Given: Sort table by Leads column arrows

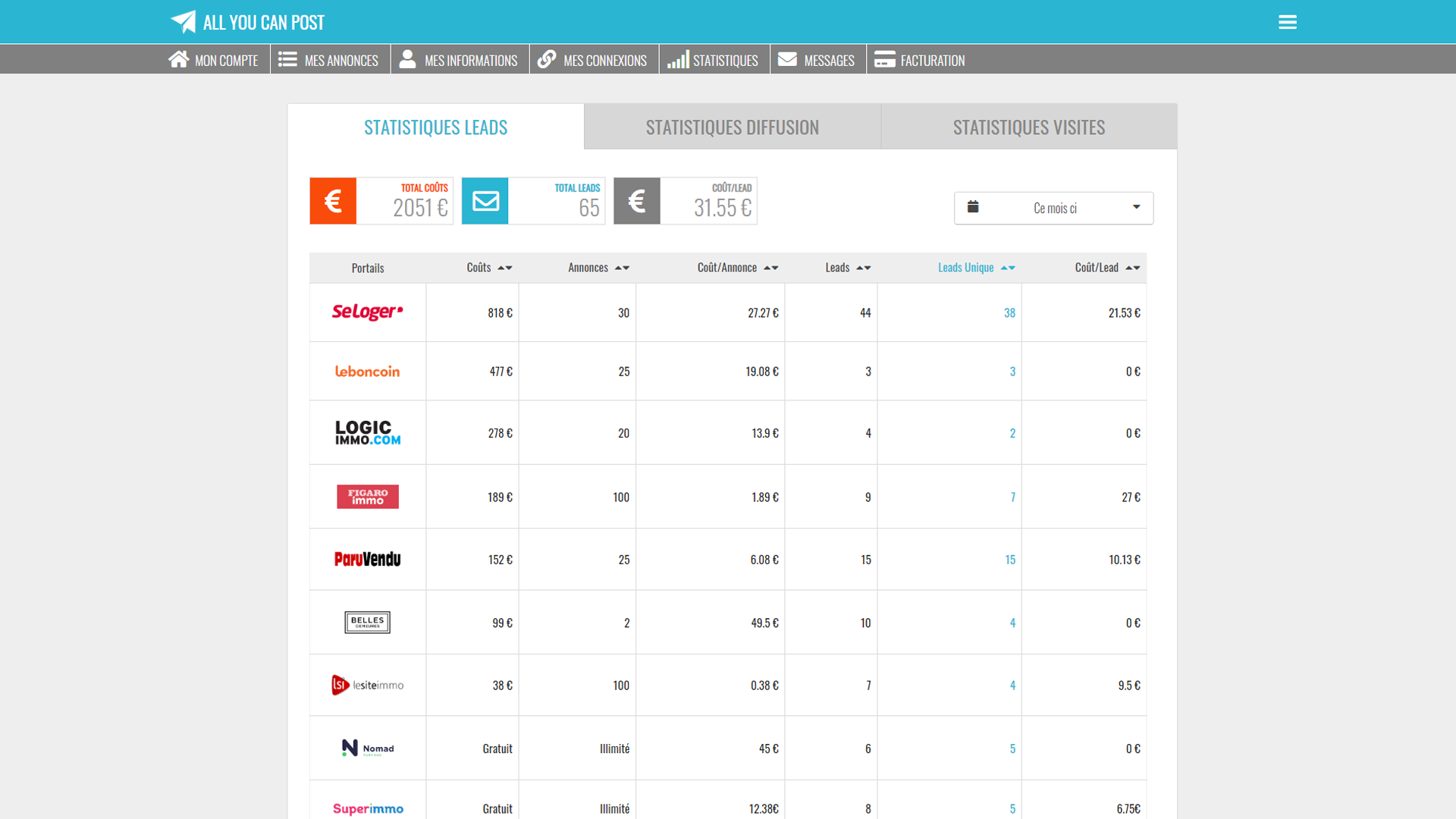Looking at the screenshot, I should point(864,268).
